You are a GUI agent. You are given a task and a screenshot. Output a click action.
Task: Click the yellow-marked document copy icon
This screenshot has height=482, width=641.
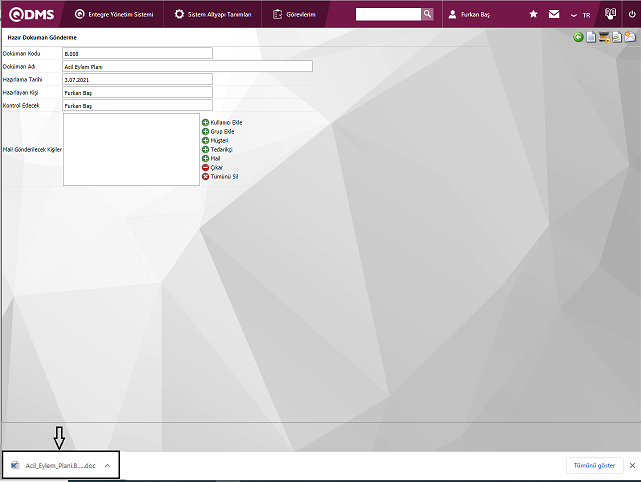(x=617, y=37)
